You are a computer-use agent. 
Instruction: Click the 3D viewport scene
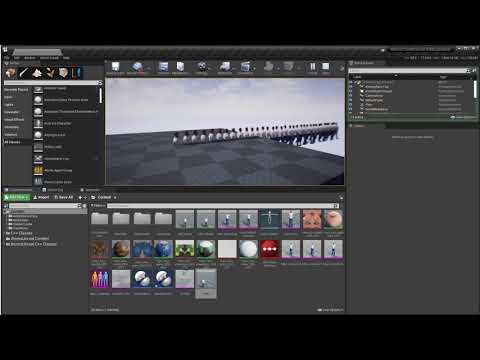(x=225, y=131)
